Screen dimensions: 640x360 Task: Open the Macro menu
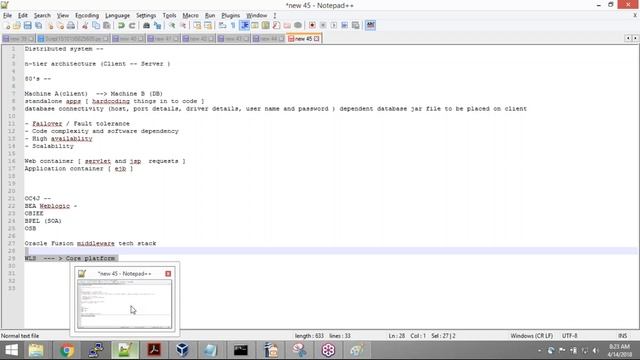click(190, 15)
